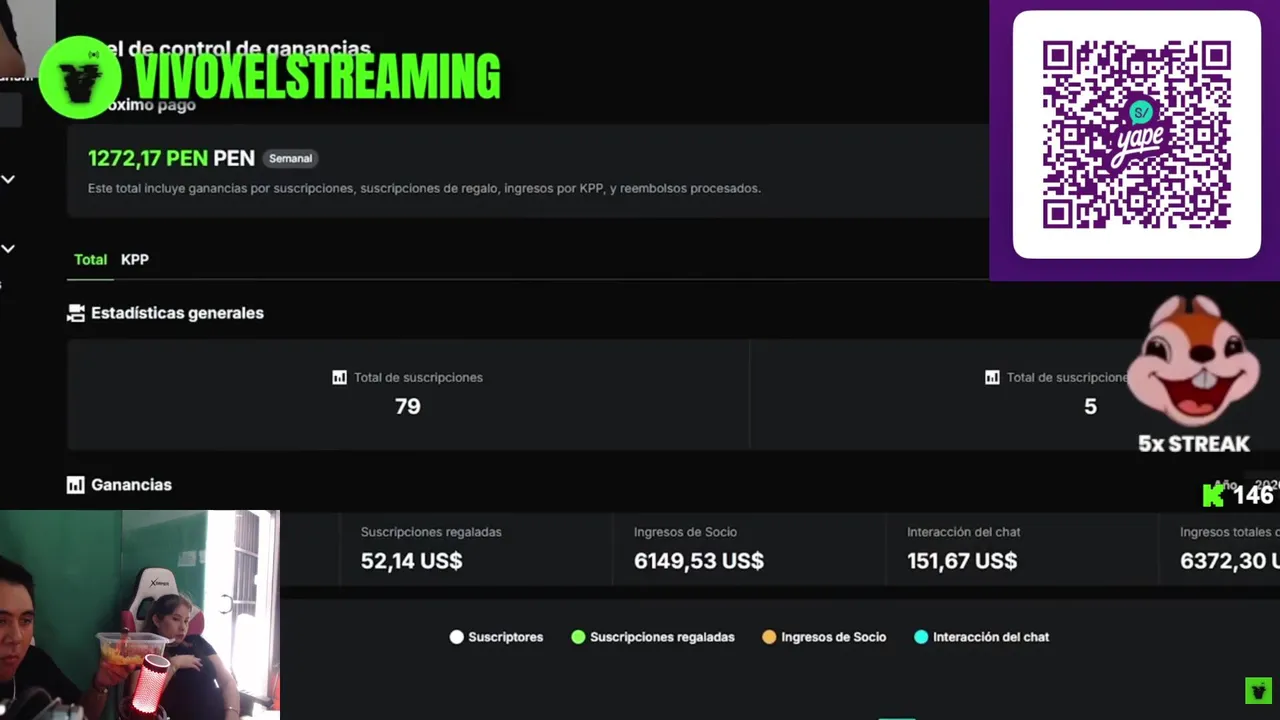Image resolution: width=1280 pixels, height=720 pixels.
Task: Click the Ingresos de Socio earnings card
Action: point(748,549)
